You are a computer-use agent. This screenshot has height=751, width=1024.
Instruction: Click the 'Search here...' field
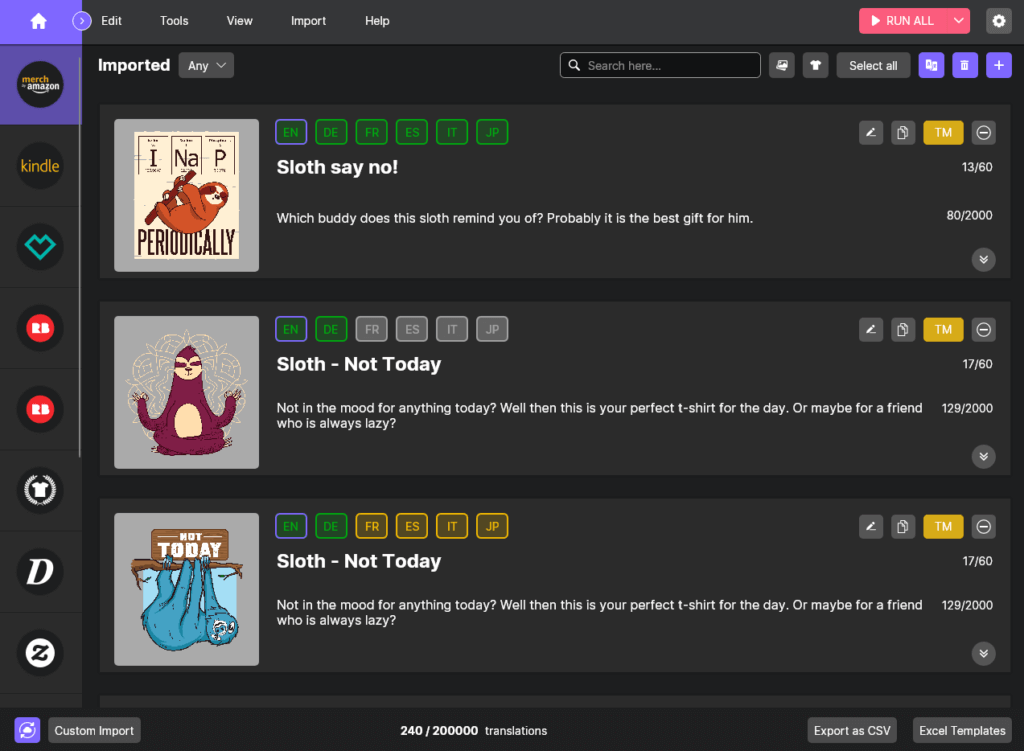[x=665, y=66]
